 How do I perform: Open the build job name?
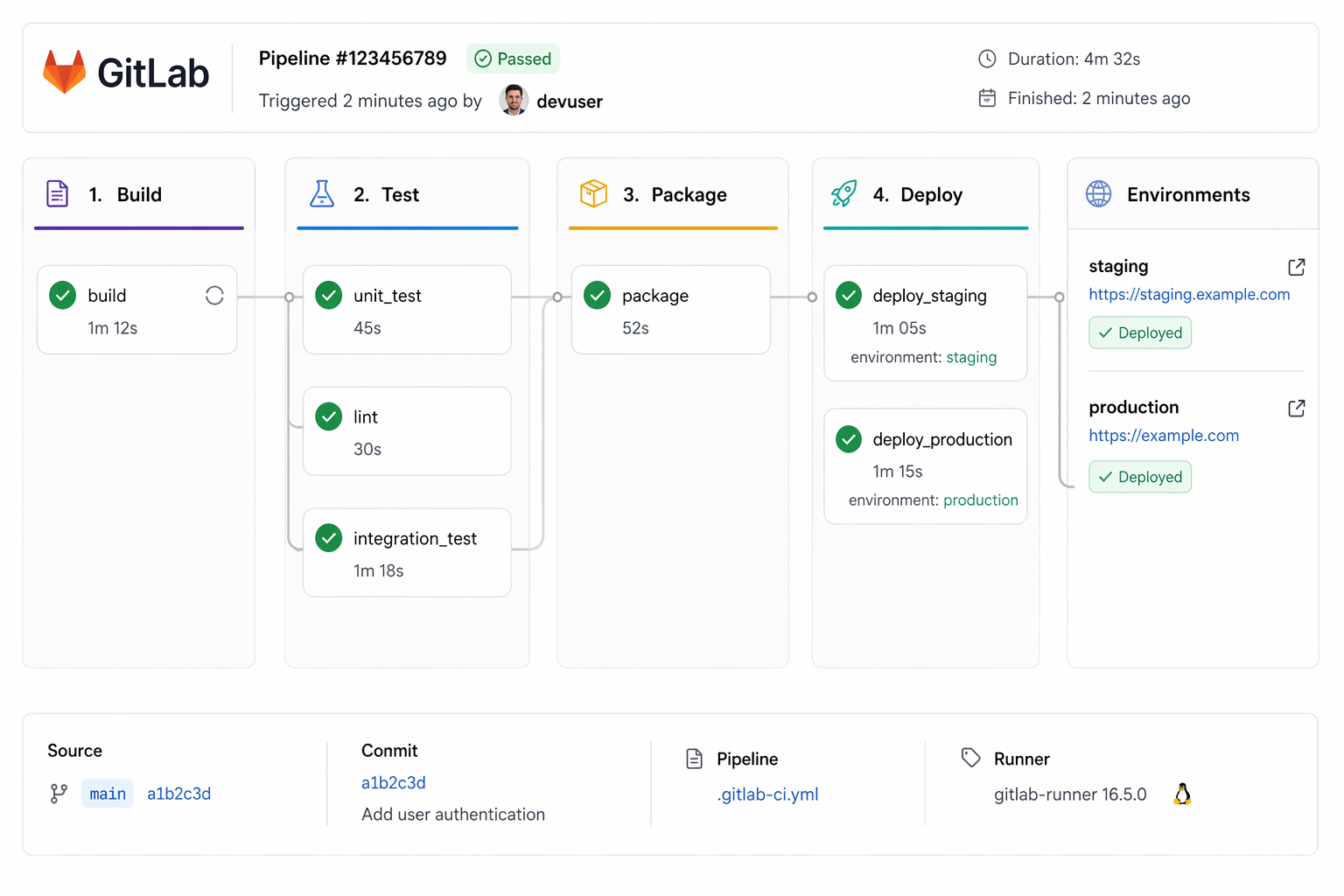click(x=107, y=296)
